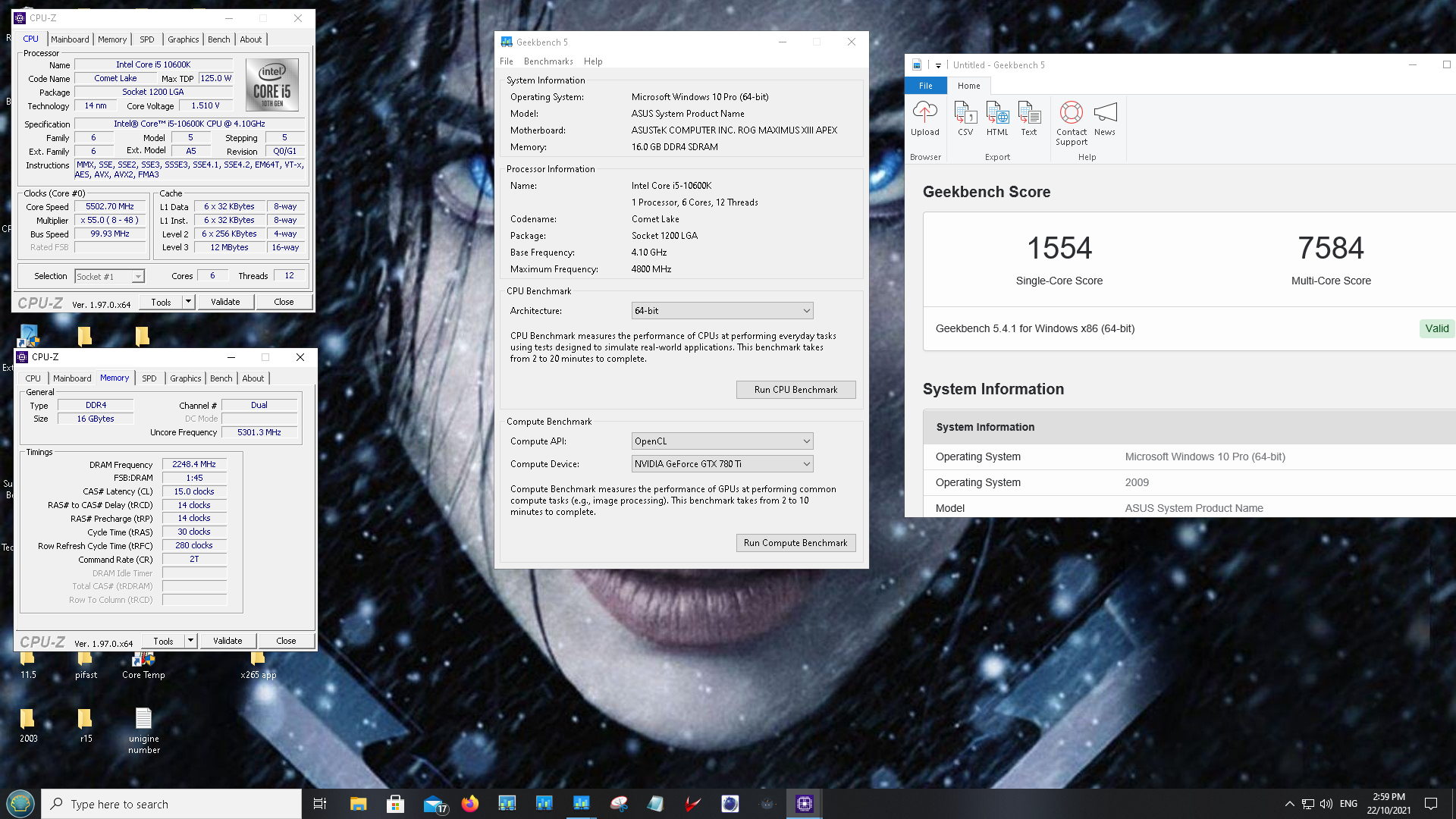Open Contact Support in Geekbench ribbon
The width and height of the screenshot is (1456, 819).
[x=1072, y=124]
